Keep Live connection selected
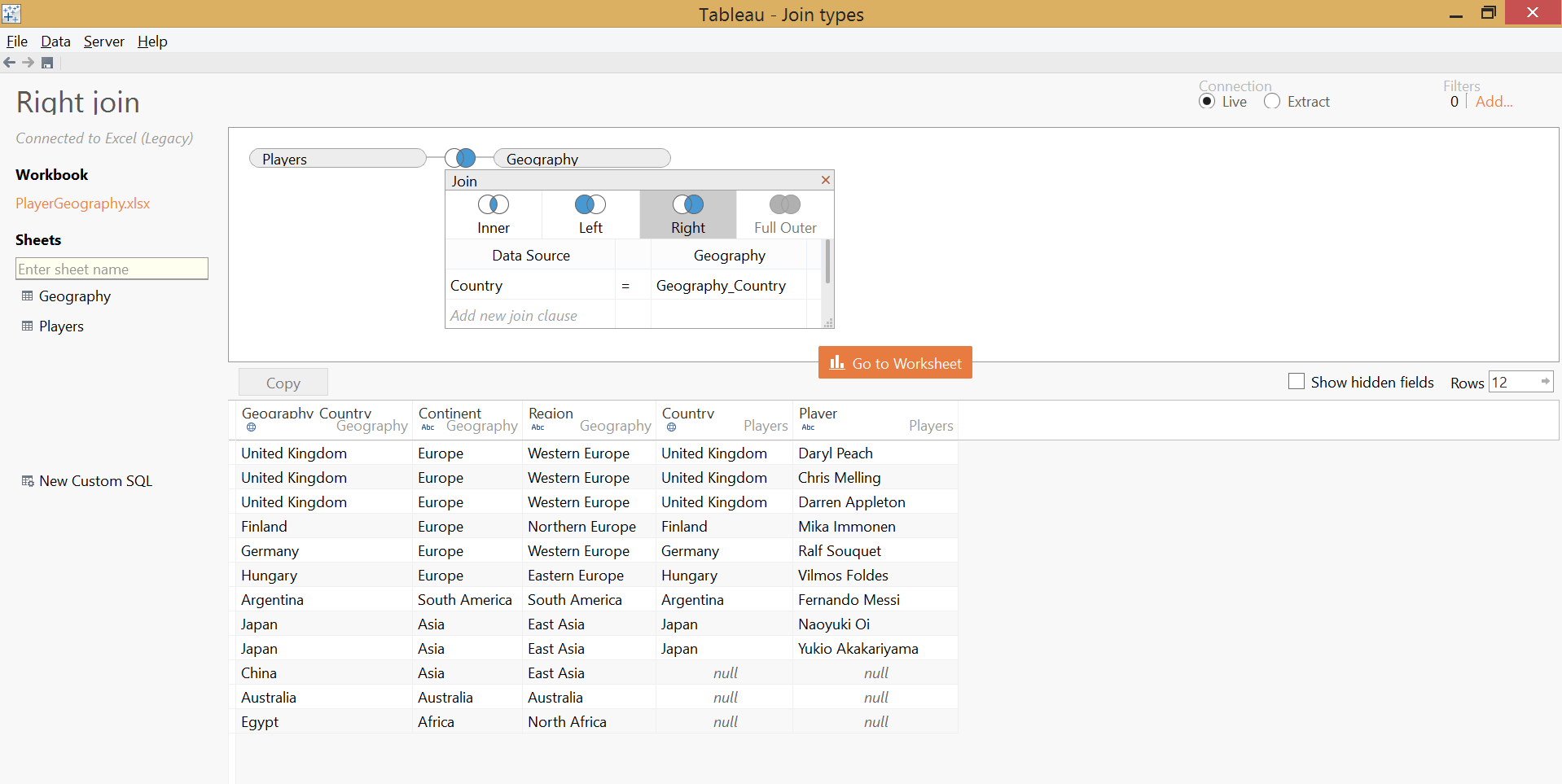Viewport: 1562px width, 784px height. pyautogui.click(x=1209, y=101)
